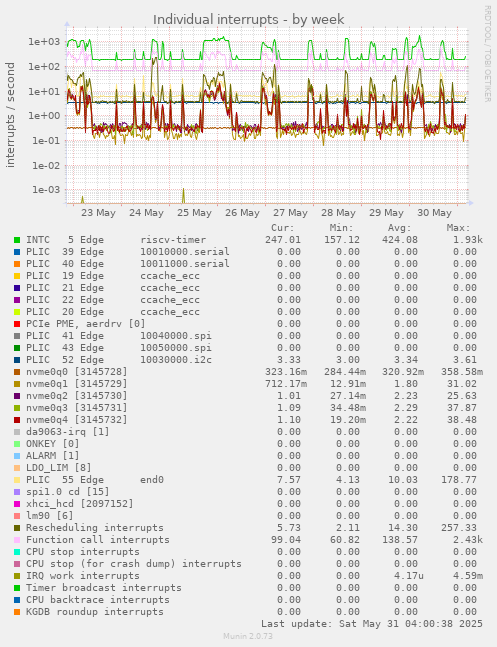Click the pink Function call interrupts swatch
Viewport: 497px width, 647px height.
coord(17,540)
